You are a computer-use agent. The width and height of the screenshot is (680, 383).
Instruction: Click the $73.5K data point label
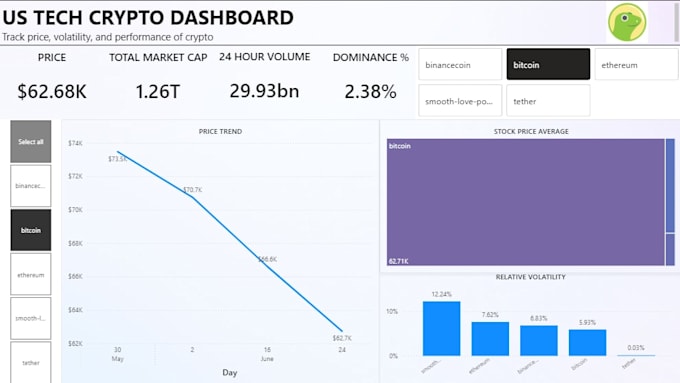(x=117, y=159)
